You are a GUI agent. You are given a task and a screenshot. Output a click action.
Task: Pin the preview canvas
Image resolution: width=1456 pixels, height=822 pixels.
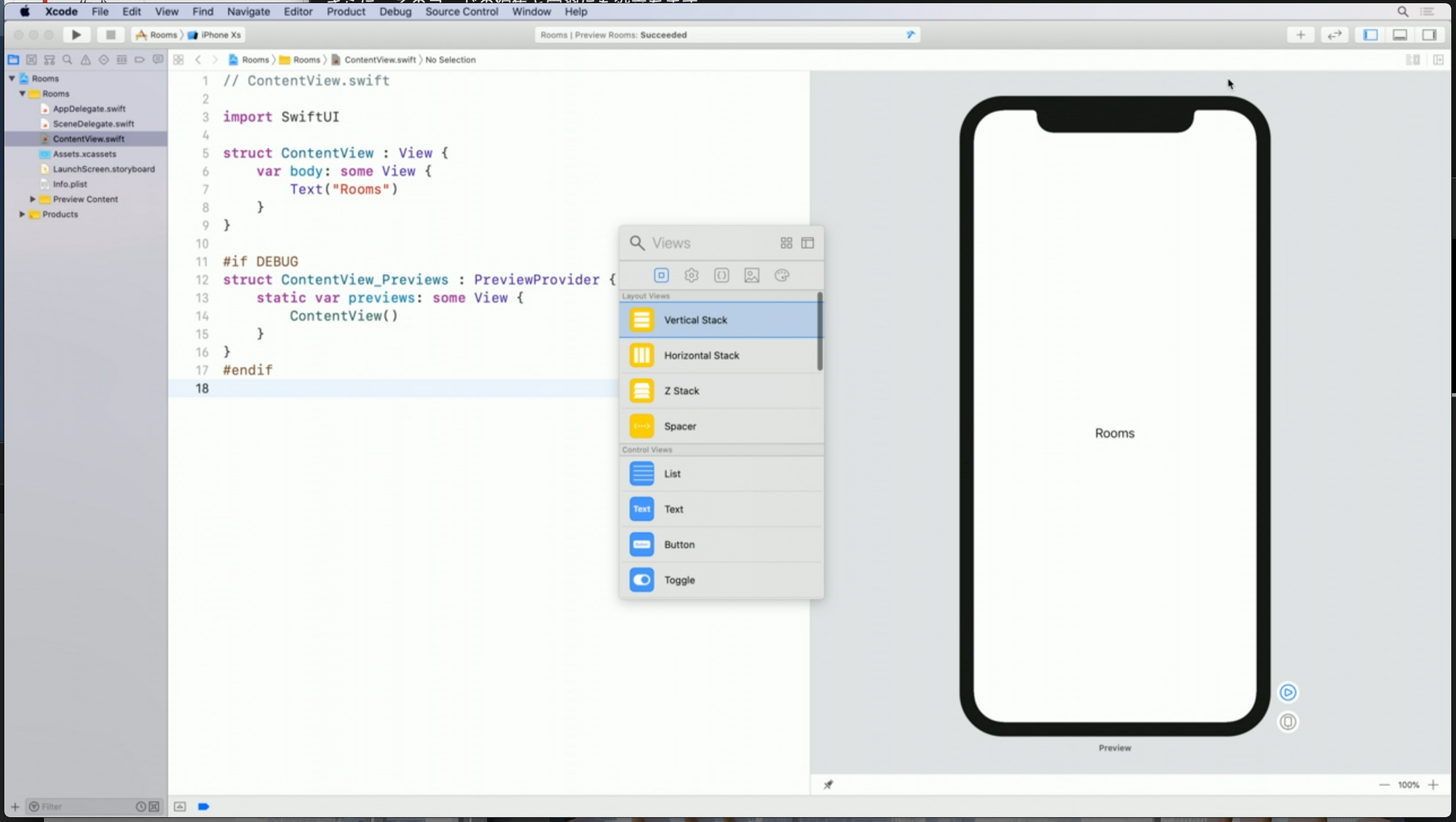(828, 785)
